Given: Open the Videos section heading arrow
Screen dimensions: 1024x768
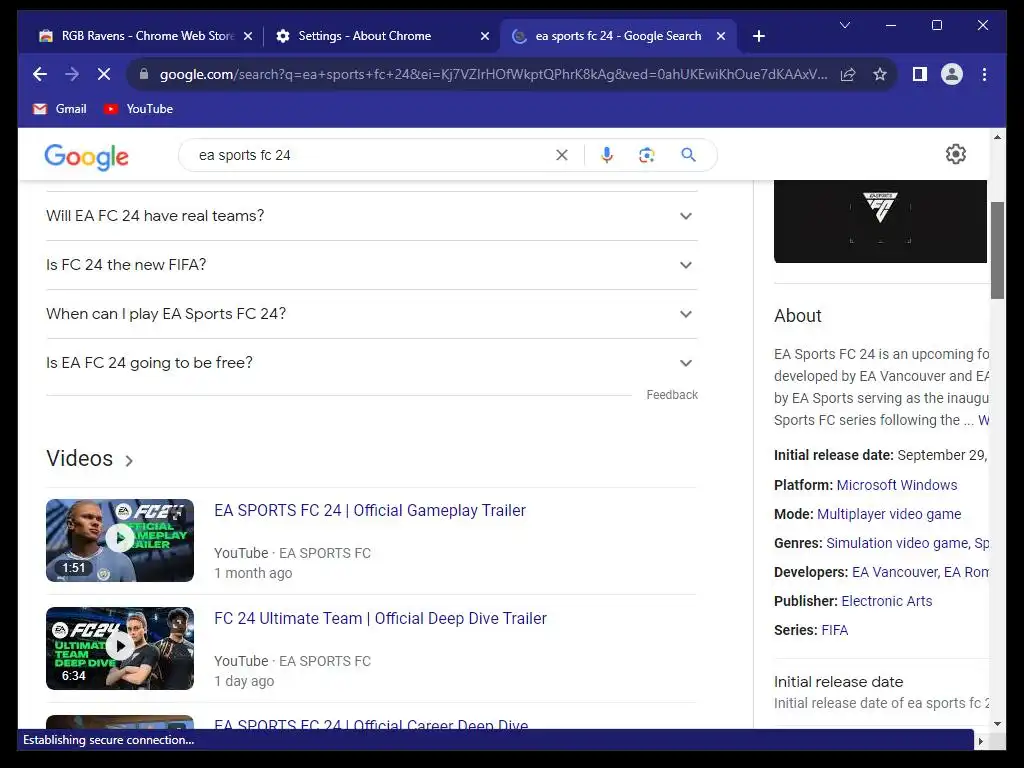Looking at the screenshot, I should click(129, 461).
